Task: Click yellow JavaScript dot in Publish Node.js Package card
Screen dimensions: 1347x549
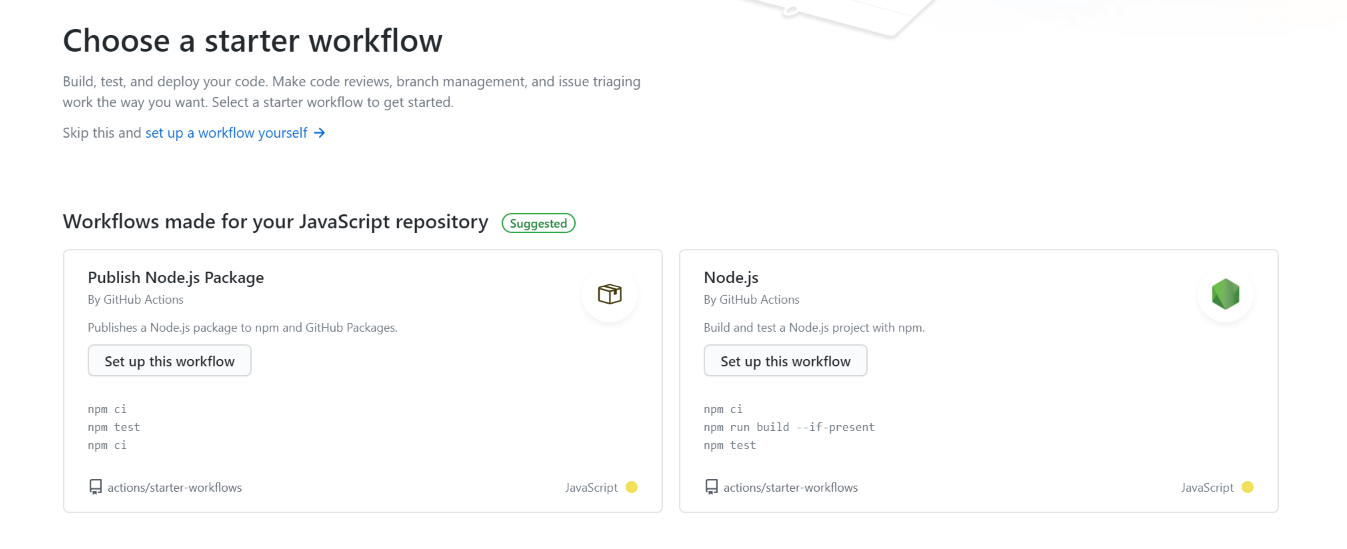Action: tap(631, 487)
